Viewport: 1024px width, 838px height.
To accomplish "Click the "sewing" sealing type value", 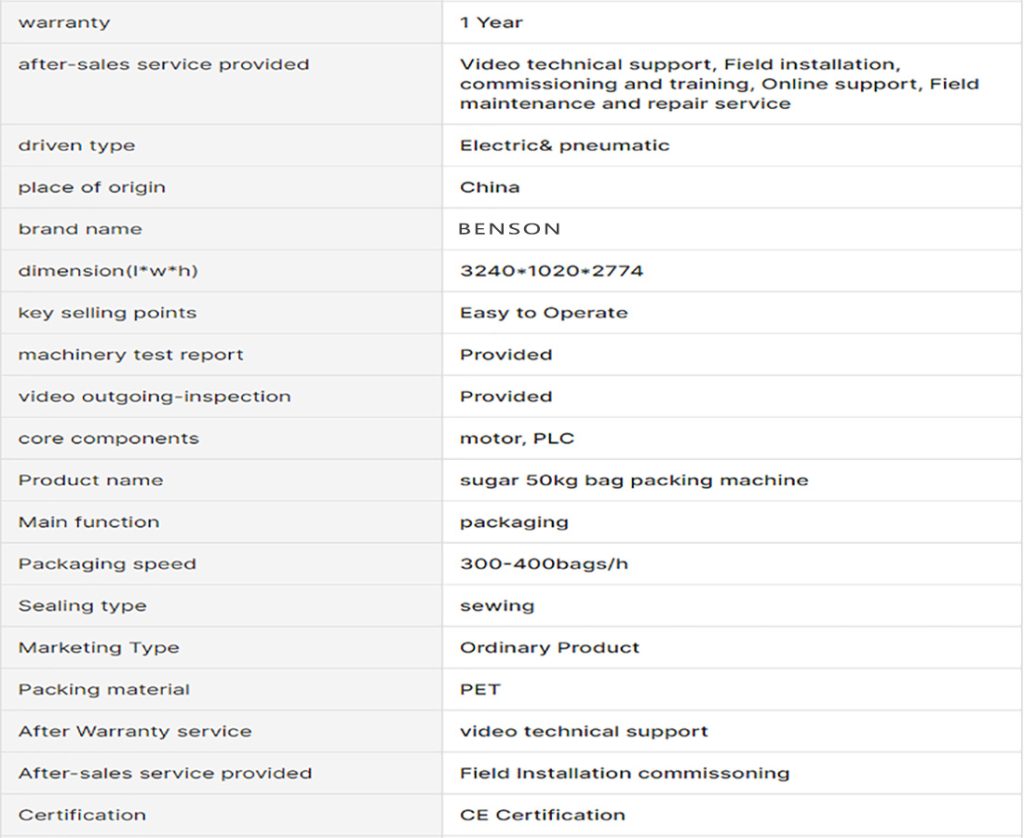I will [497, 606].
